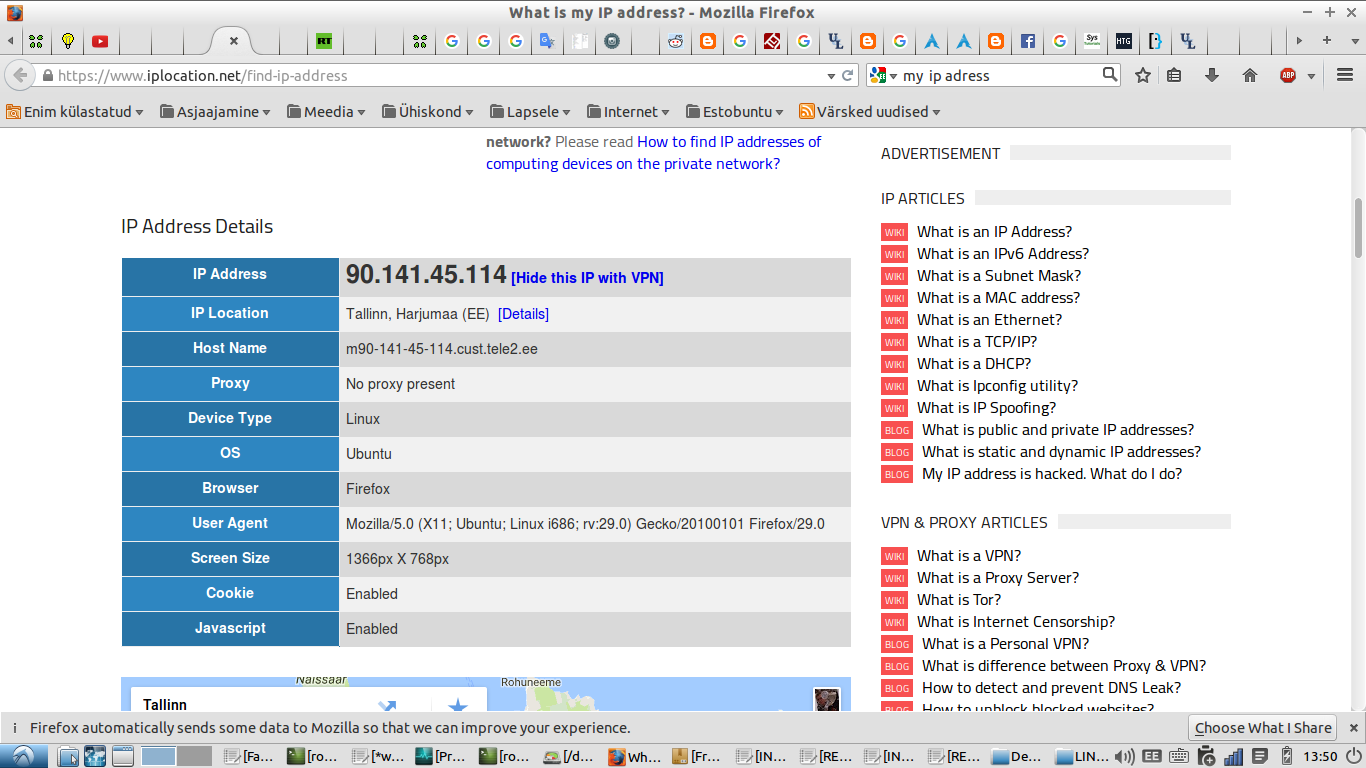Image resolution: width=1366 pixels, height=768 pixels.
Task: Click the search magnifier icon
Action: point(1110,75)
